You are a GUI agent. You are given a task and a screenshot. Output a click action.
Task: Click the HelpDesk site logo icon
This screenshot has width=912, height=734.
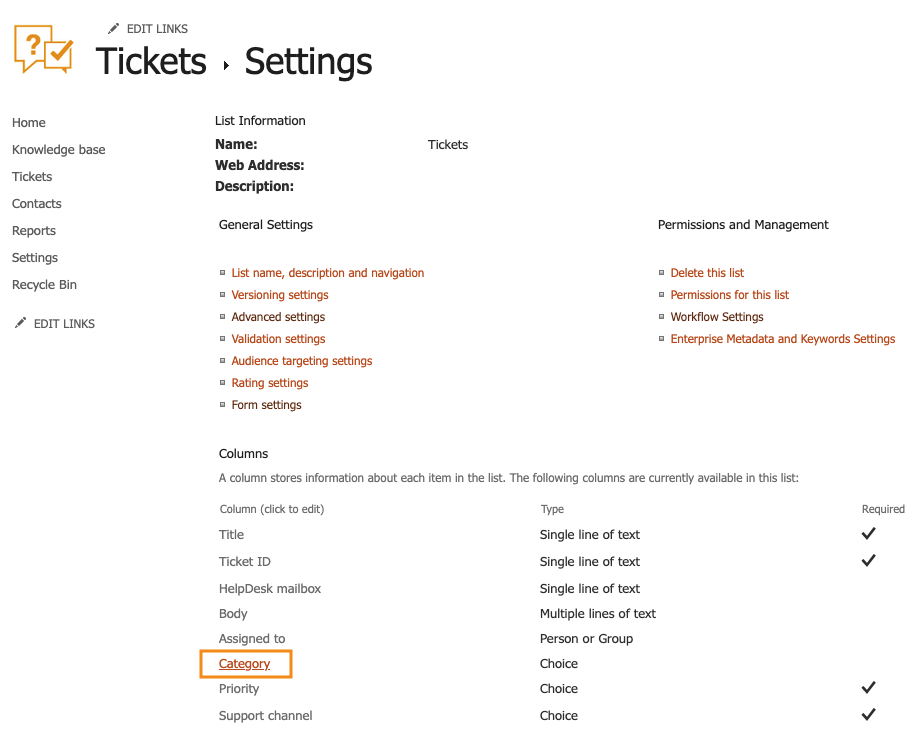[x=44, y=50]
